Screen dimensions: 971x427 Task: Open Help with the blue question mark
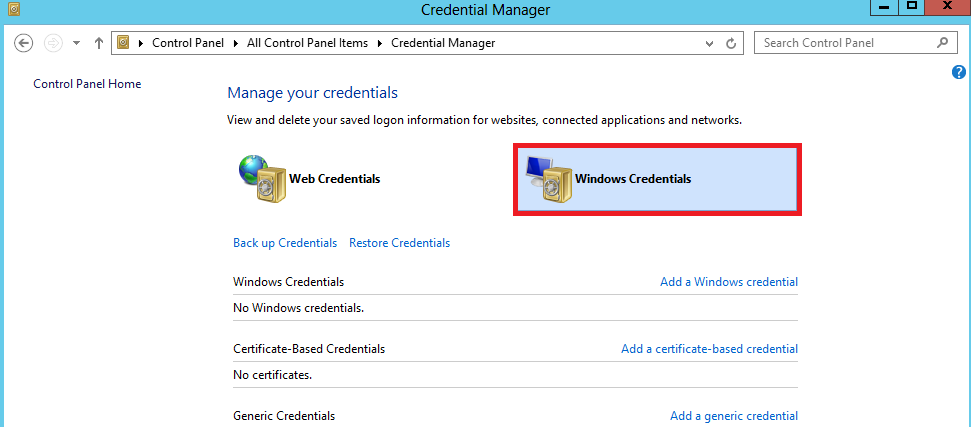pos(959,72)
